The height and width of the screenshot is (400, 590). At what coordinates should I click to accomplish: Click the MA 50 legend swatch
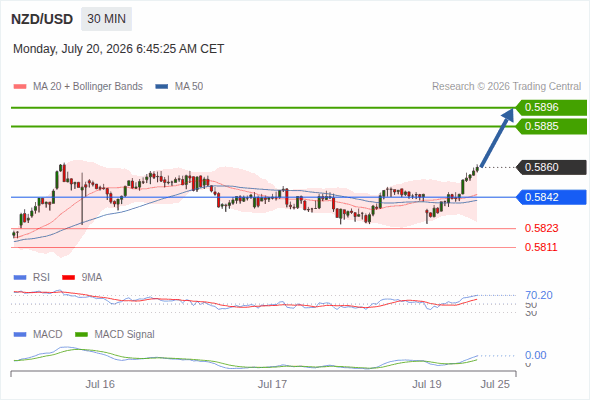point(162,87)
